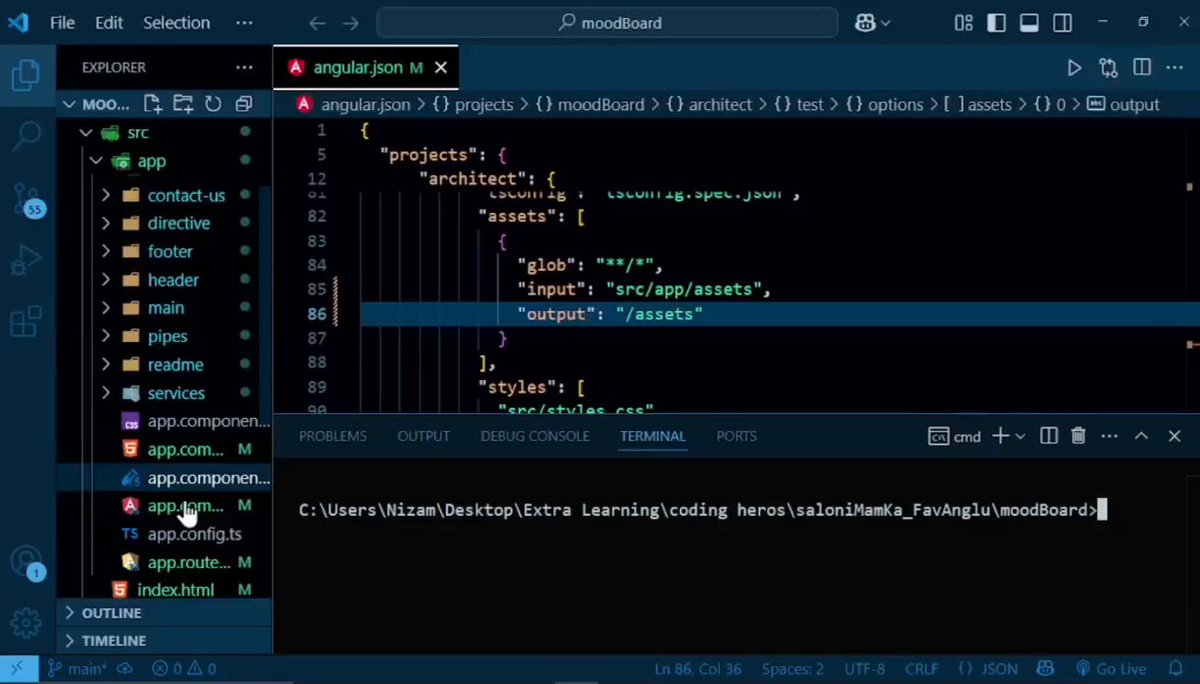Toggle the secondary side bar
This screenshot has width=1200, height=684.
coord(1063,23)
